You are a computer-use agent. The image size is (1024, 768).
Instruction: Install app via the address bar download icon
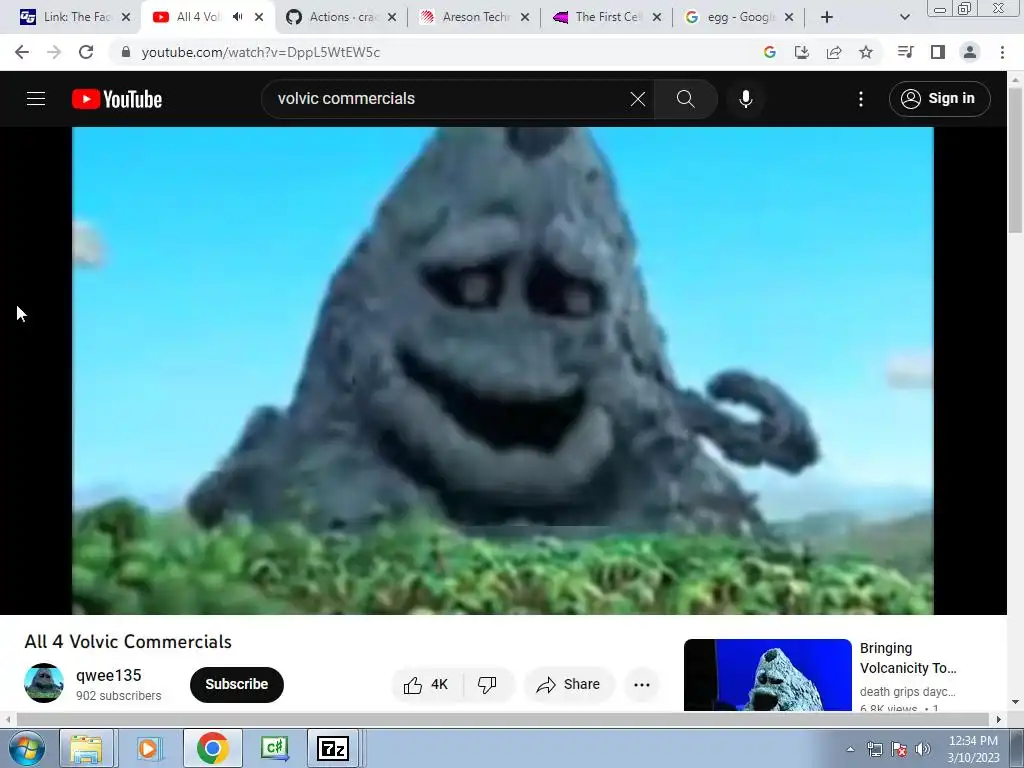coord(801,52)
